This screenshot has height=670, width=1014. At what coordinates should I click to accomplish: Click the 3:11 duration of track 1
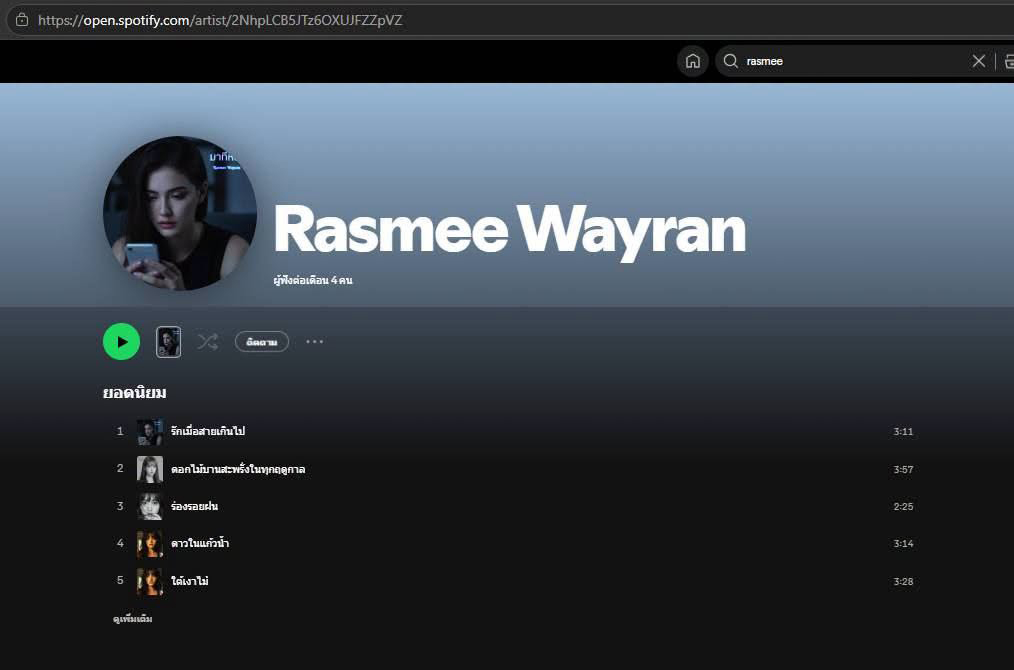coord(903,431)
